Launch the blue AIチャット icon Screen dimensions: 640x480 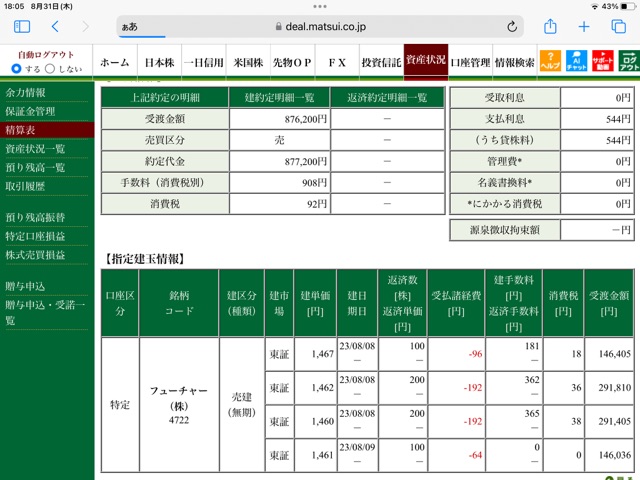pyautogui.click(x=576, y=61)
